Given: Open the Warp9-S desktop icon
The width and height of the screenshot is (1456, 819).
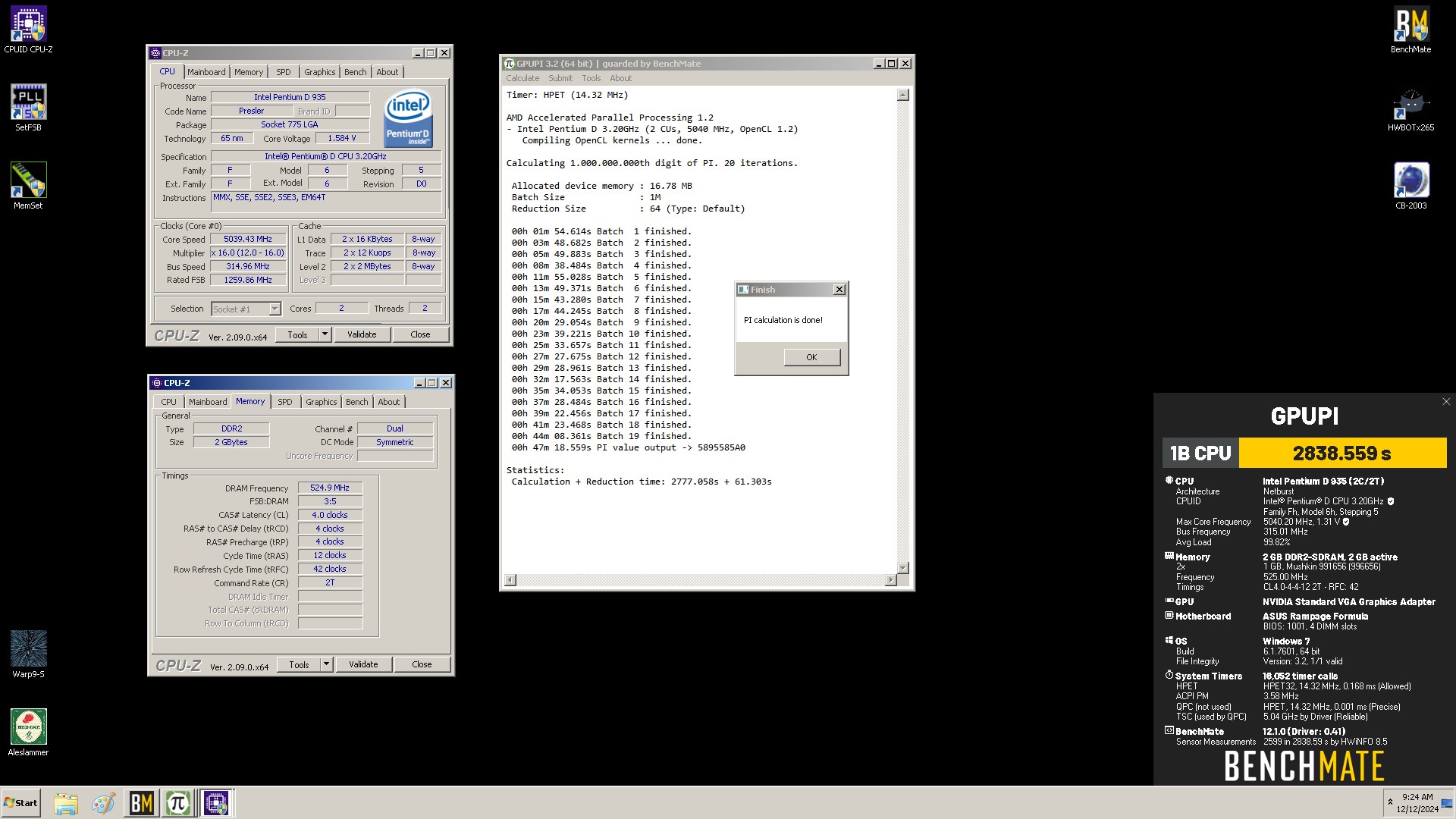Looking at the screenshot, I should [x=28, y=654].
